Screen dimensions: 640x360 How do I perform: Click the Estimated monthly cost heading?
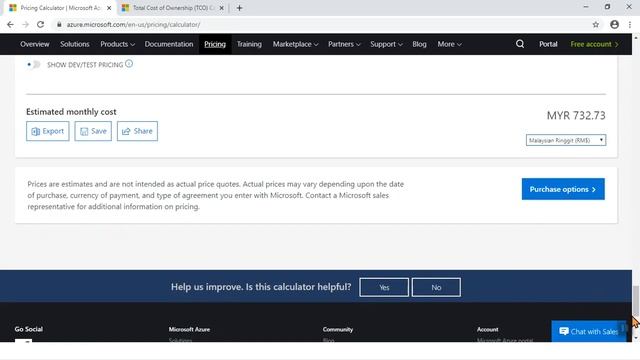71,112
